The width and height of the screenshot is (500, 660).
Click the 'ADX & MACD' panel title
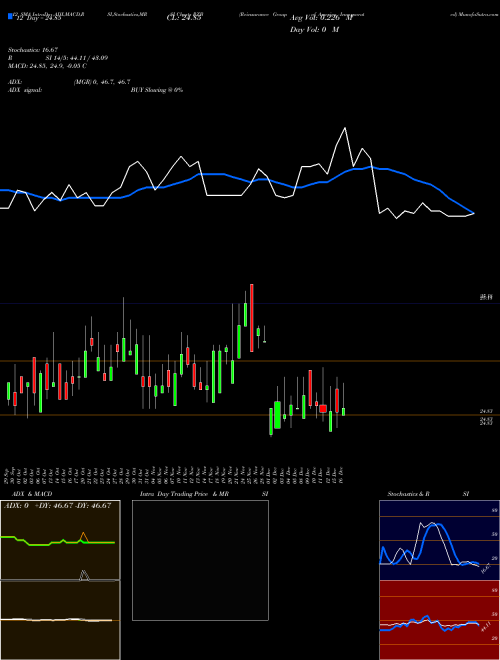tap(32, 494)
